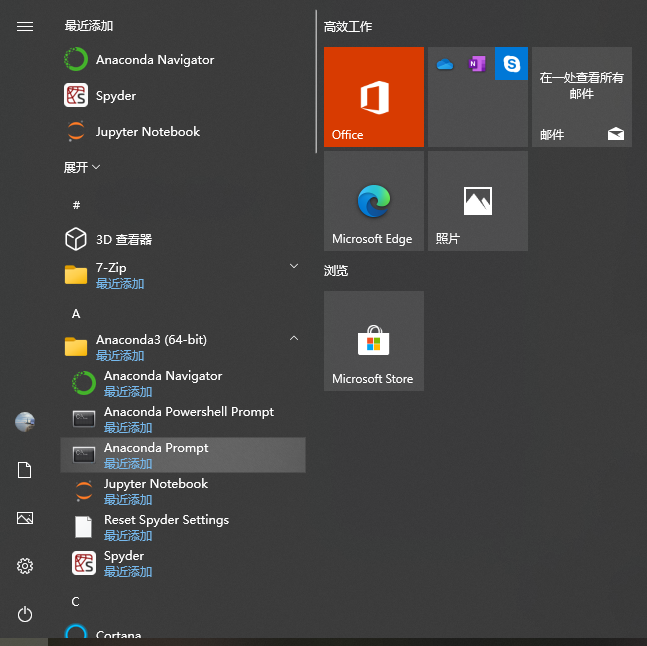
Task: Open Anaconda Navigator in the recently added section
Action: 183,60
